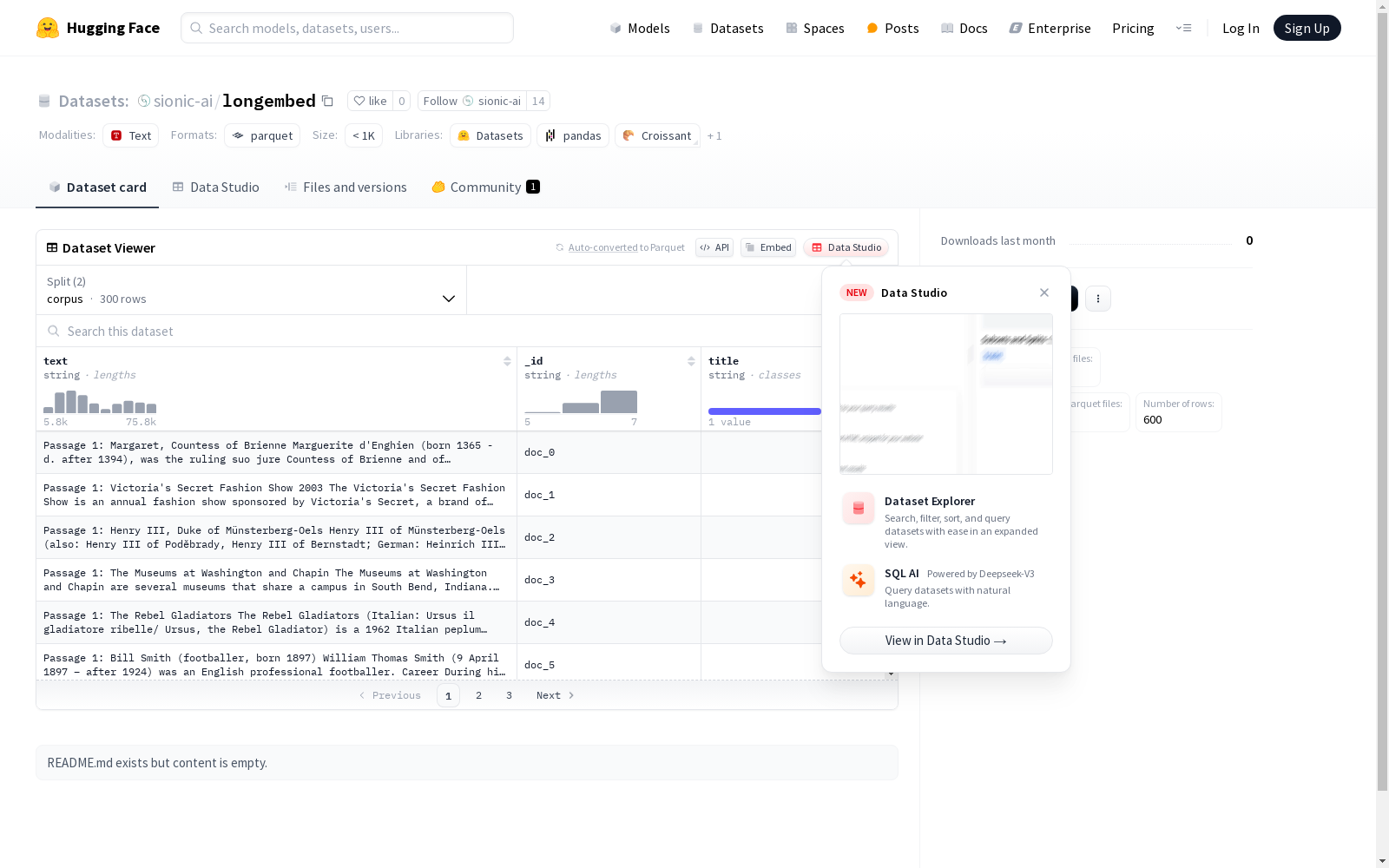Go to page 3 of the dataset
The width and height of the screenshot is (1389, 868).
point(509,695)
